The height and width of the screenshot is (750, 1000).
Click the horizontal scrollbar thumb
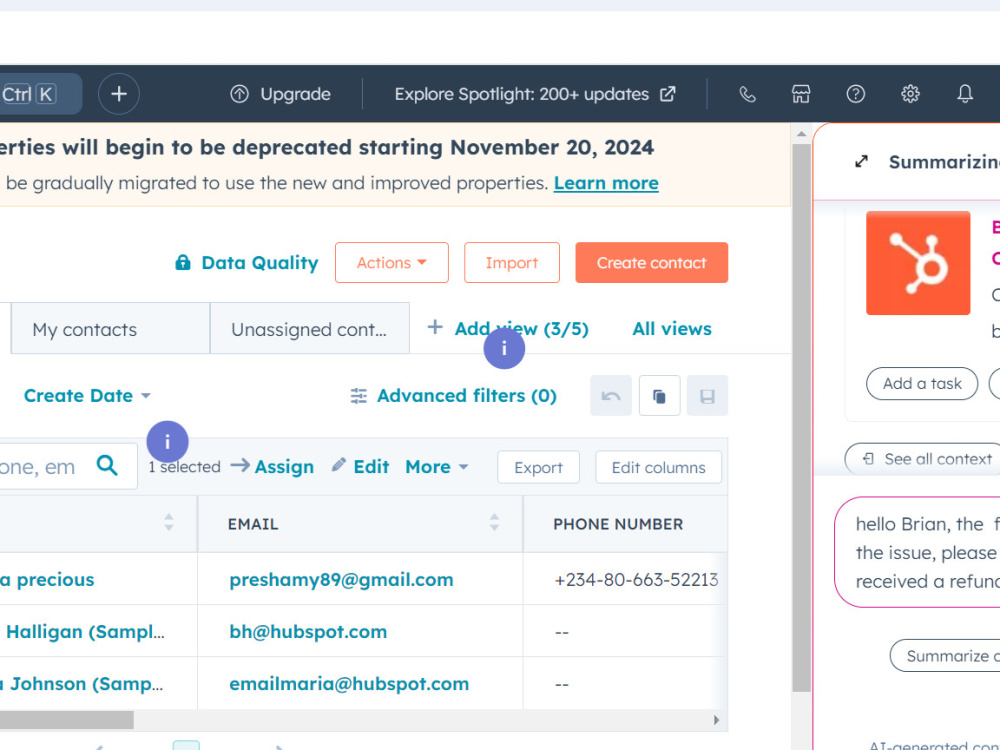pyautogui.click(x=66, y=720)
